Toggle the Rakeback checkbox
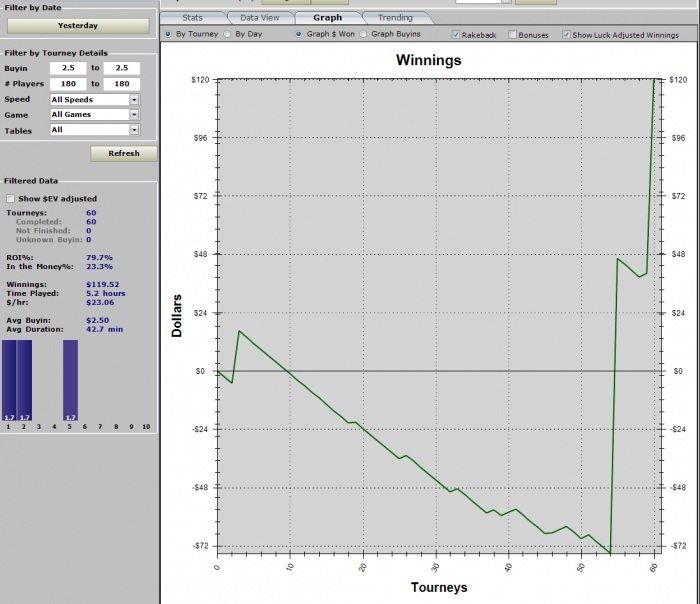This screenshot has width=700, height=604. point(456,34)
